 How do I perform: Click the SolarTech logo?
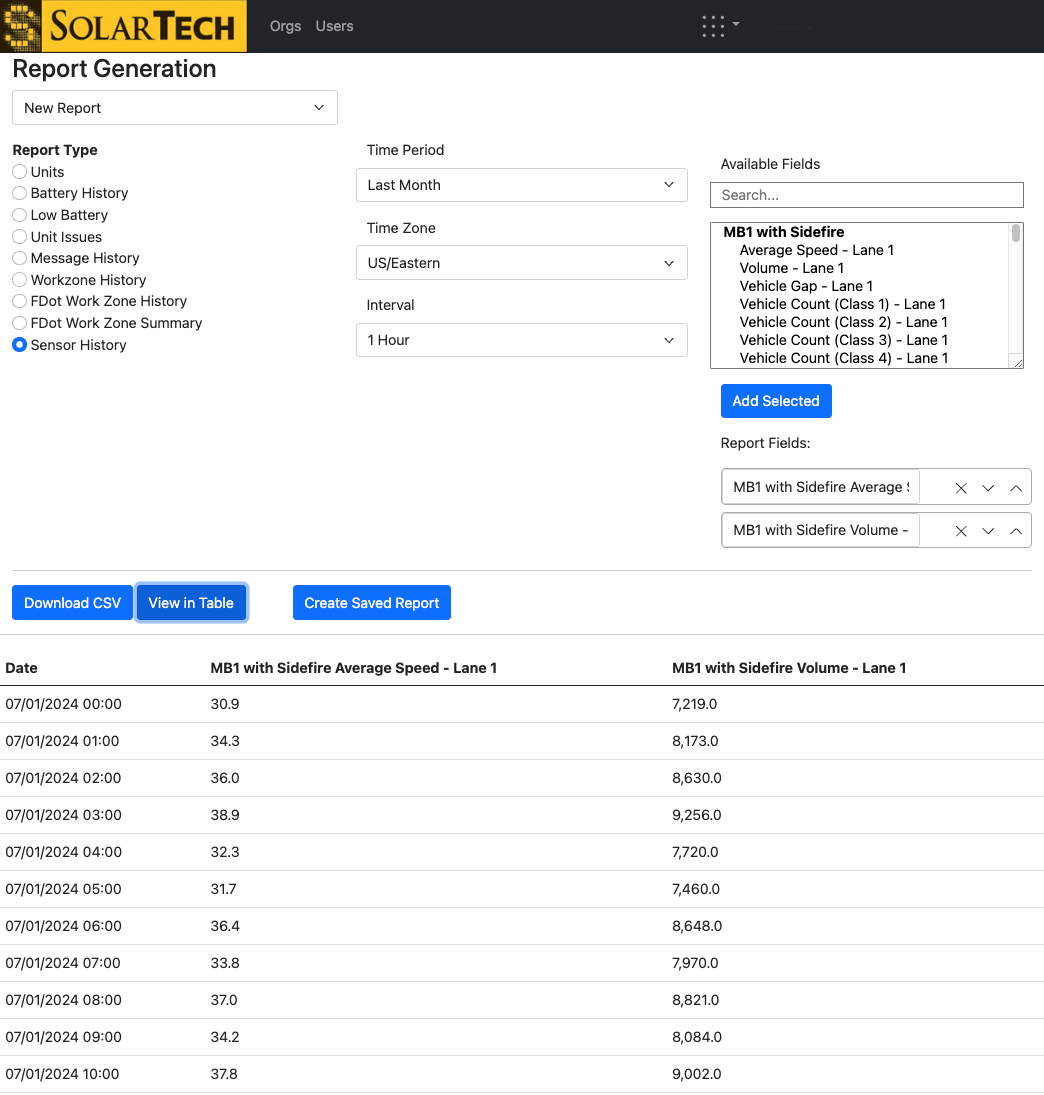click(124, 26)
